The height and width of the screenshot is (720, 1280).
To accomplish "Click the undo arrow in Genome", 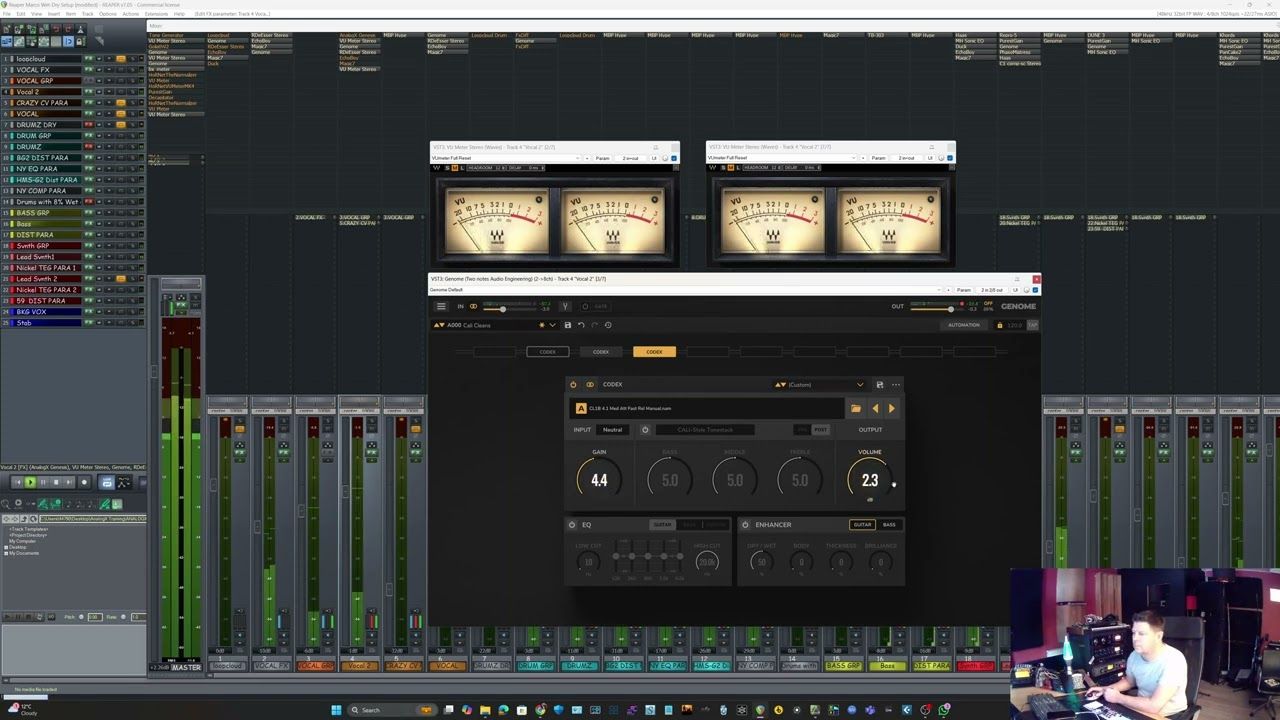I will pos(581,325).
